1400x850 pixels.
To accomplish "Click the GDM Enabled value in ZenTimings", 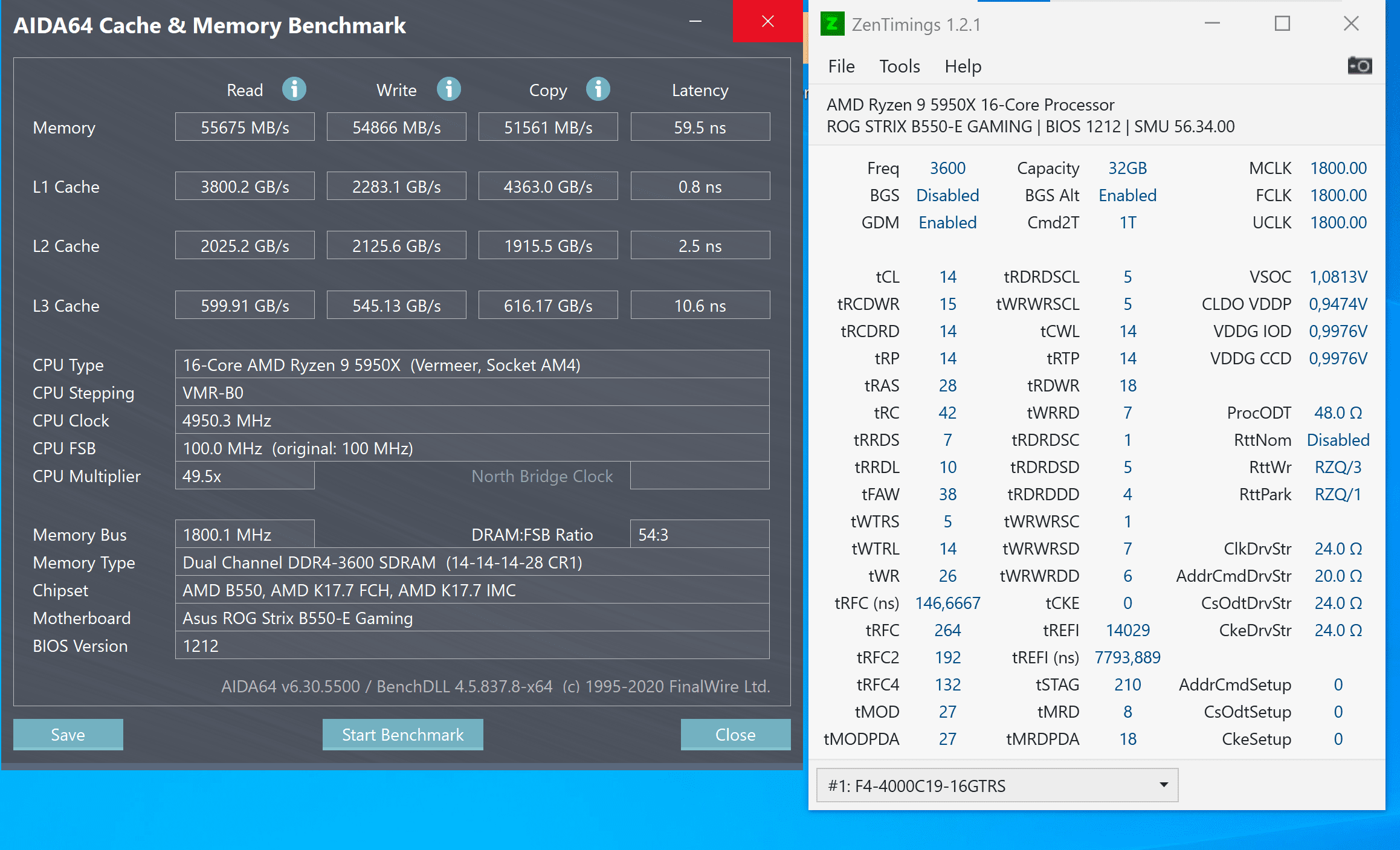I will (947, 222).
